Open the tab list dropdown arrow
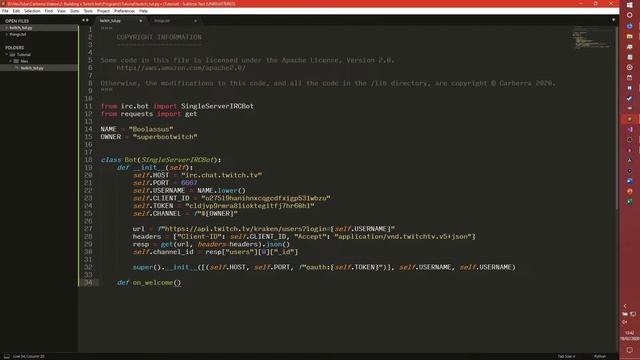 613,20
